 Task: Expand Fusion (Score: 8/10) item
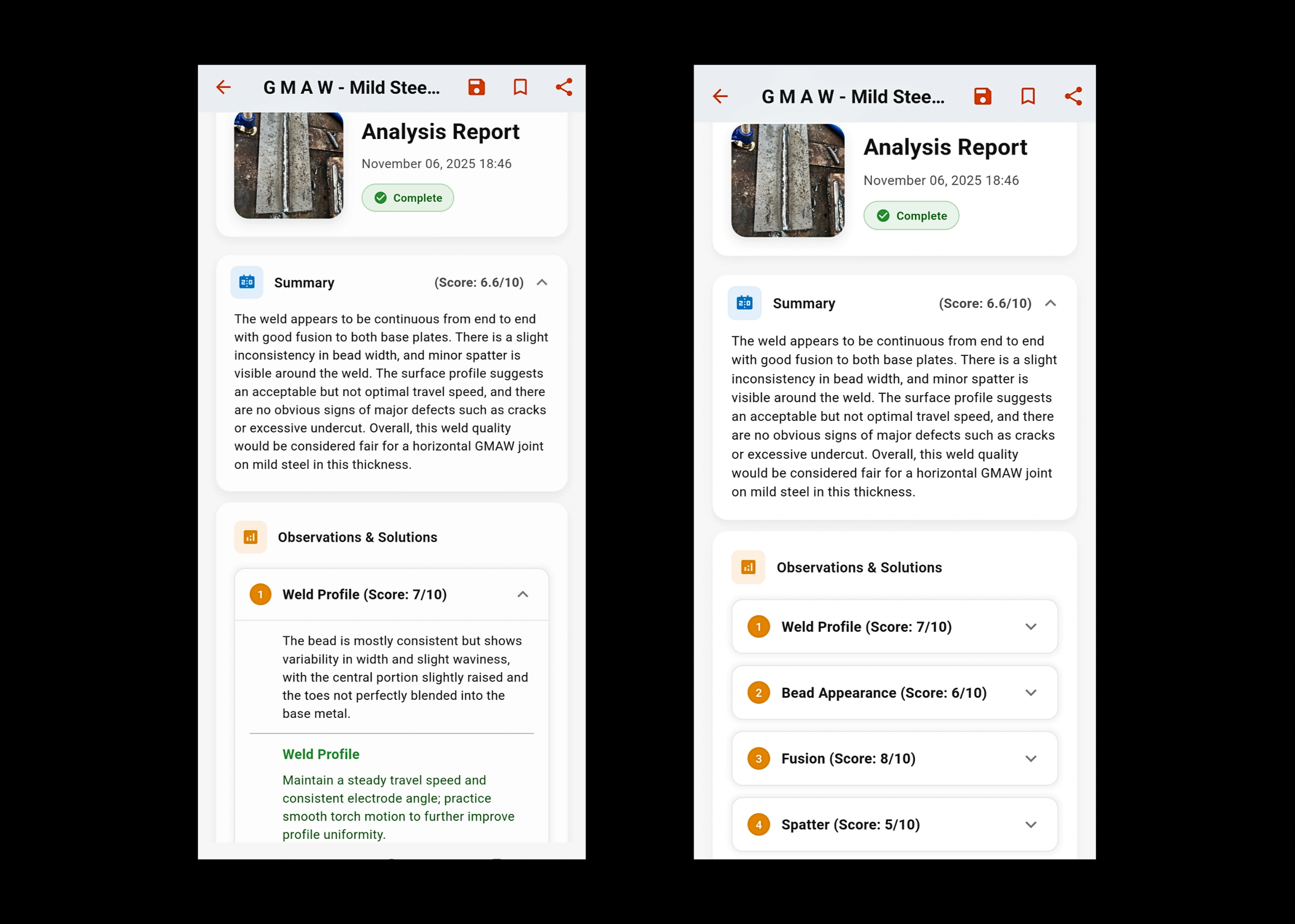(1030, 758)
